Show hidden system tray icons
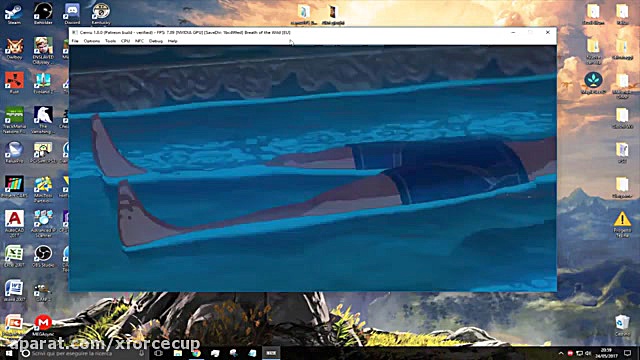Image resolution: width=640 pixels, height=360 pixels. click(x=561, y=353)
